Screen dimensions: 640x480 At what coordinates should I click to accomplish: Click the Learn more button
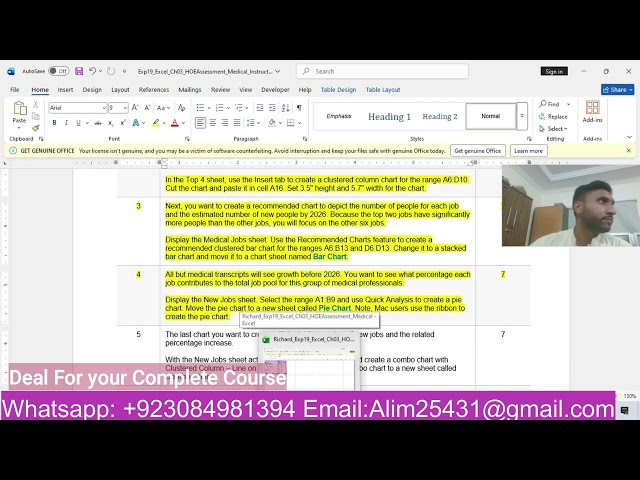pyautogui.click(x=528, y=151)
